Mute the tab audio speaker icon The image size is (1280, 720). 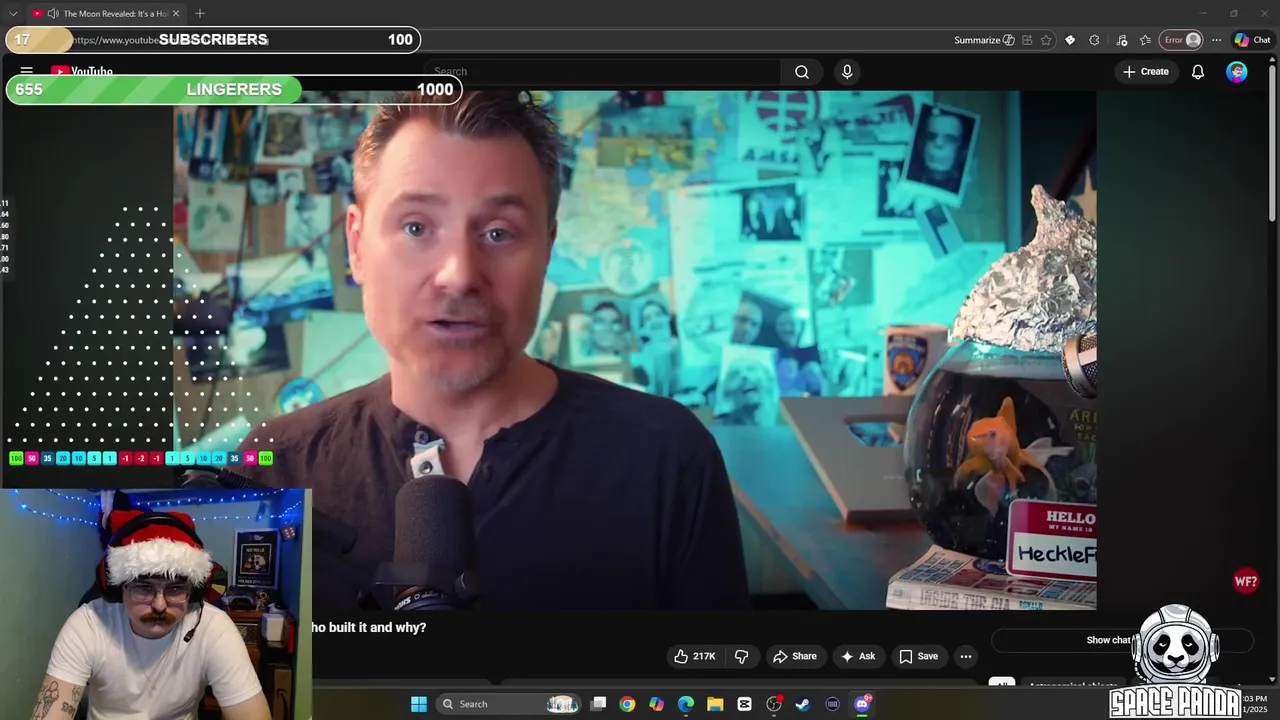click(52, 14)
